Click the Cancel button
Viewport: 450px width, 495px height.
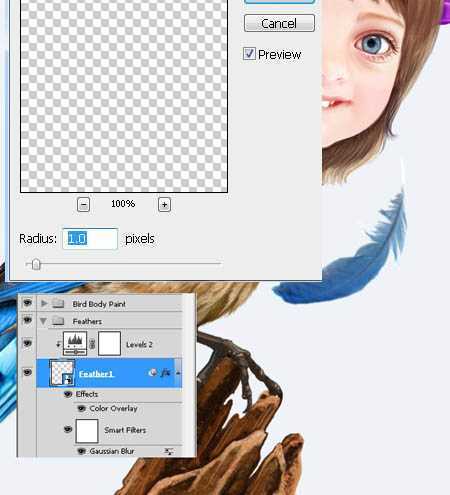click(279, 23)
